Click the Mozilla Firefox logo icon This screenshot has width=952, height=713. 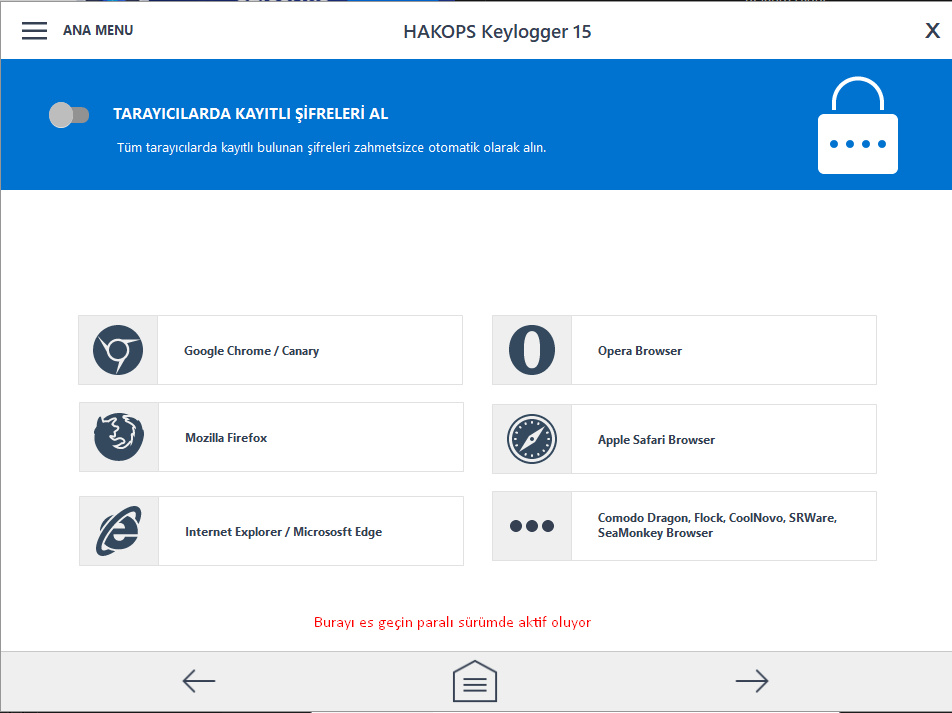[x=119, y=437]
